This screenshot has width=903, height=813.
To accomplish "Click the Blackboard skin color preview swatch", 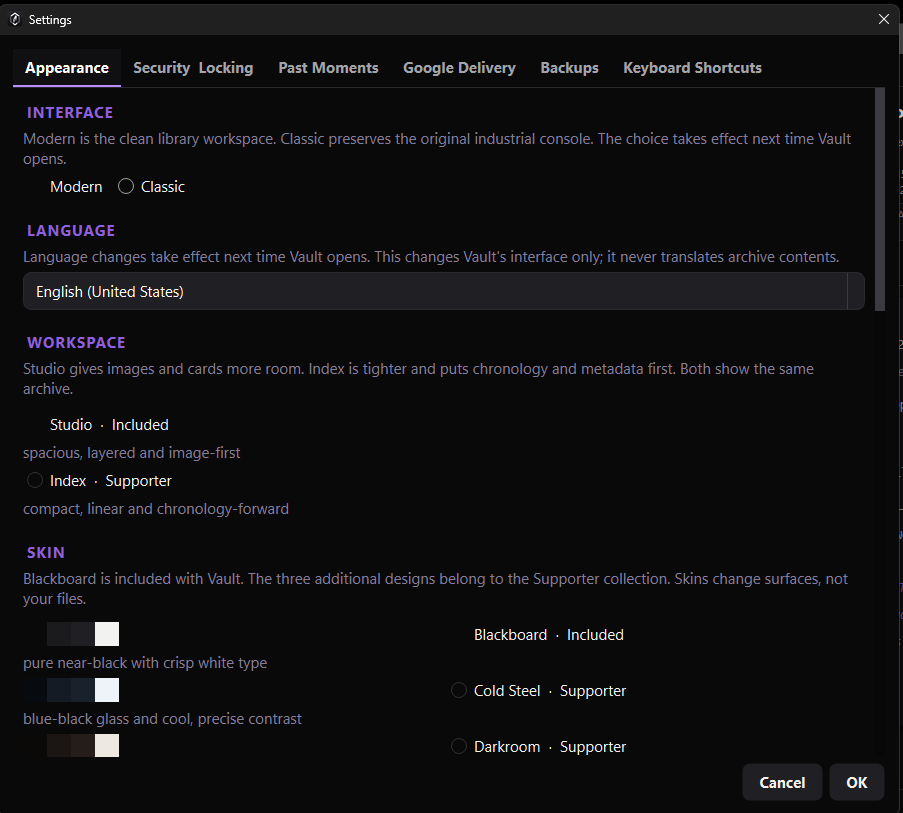I will tap(71, 634).
